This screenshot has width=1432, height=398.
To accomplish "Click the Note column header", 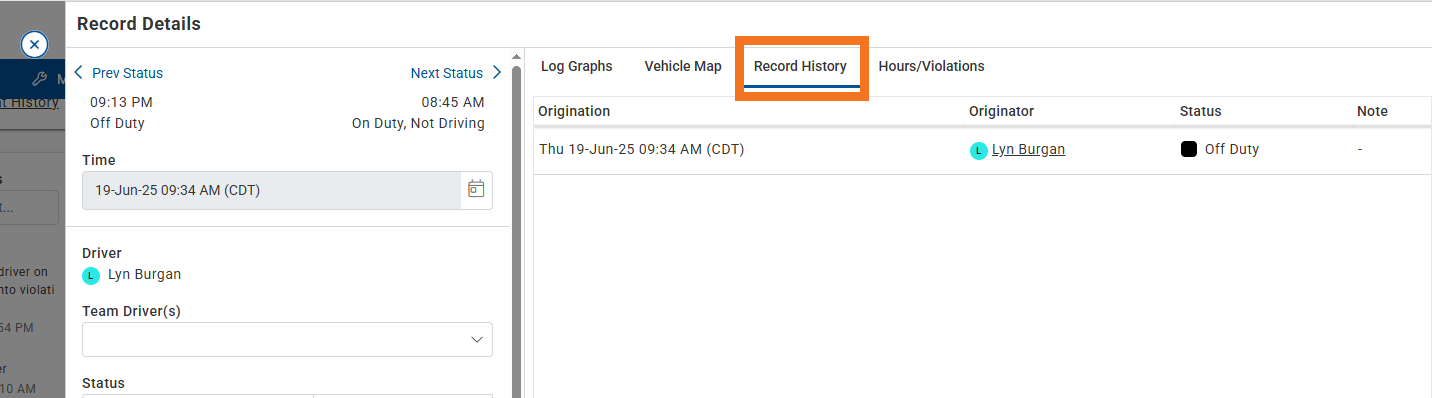I will coord(1372,111).
